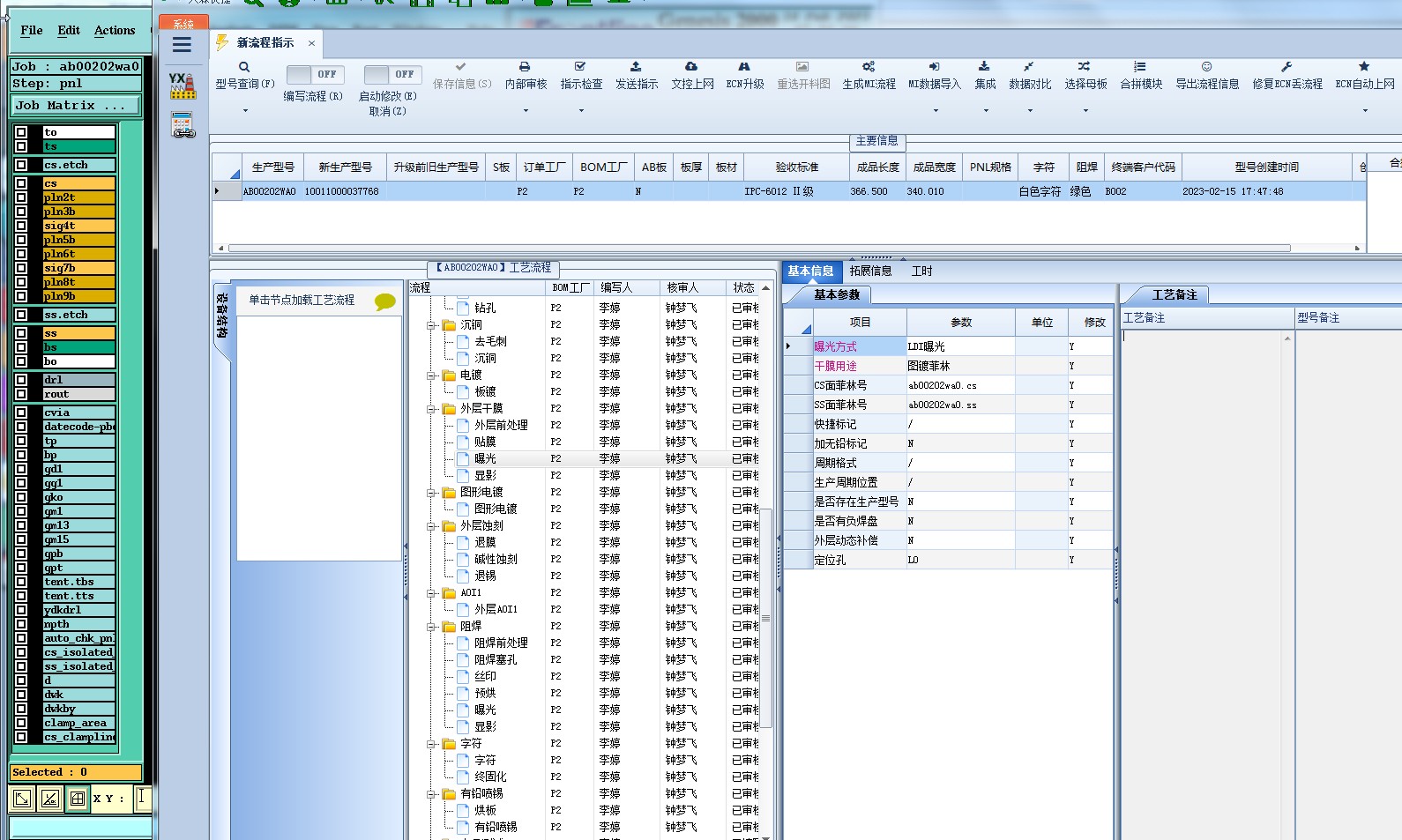Viewport: 1402px width, 840px height.
Task: Open the hamburger menu icon
Action: pos(182,45)
